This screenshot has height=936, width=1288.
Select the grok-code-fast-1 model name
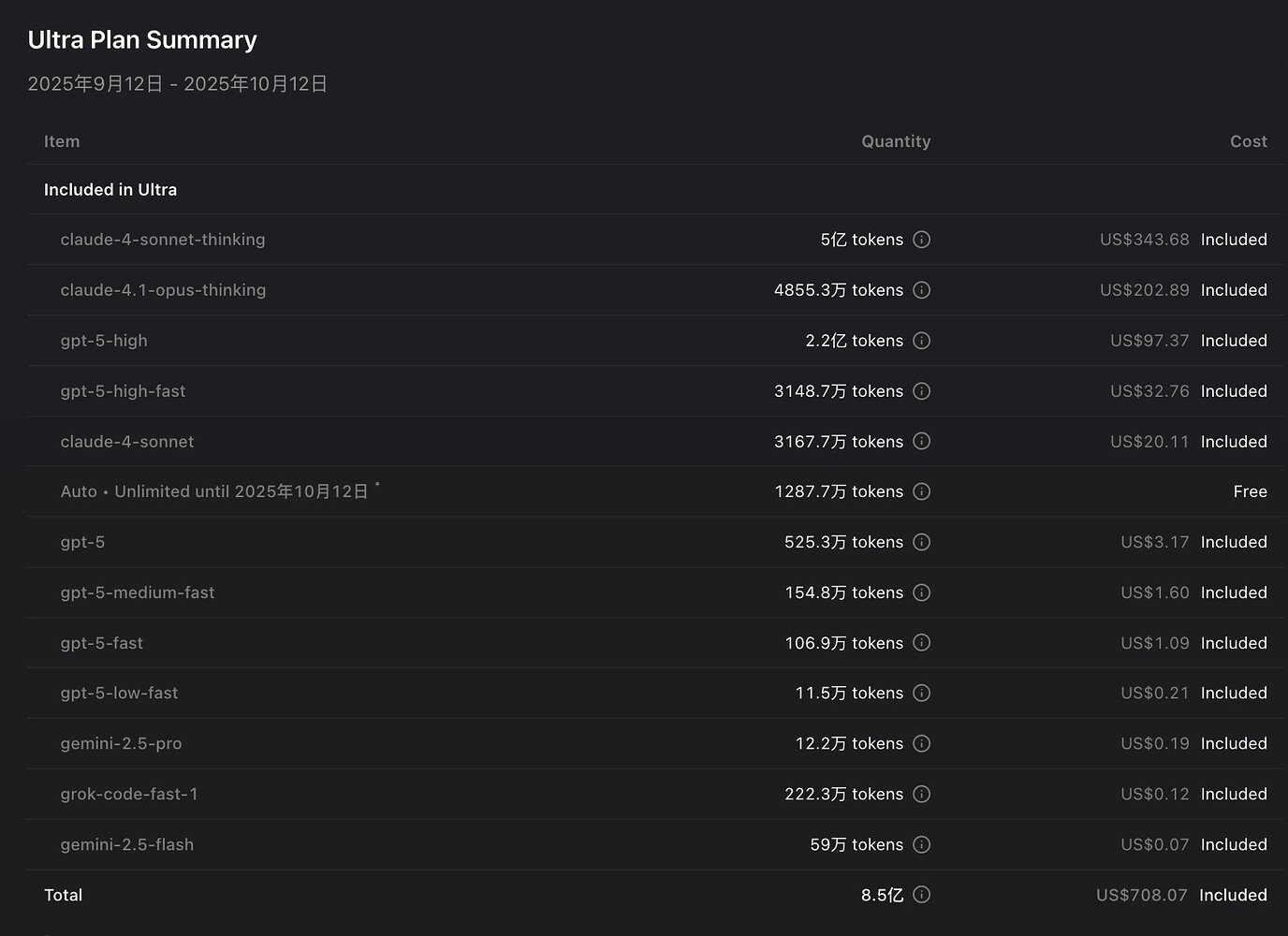[129, 794]
